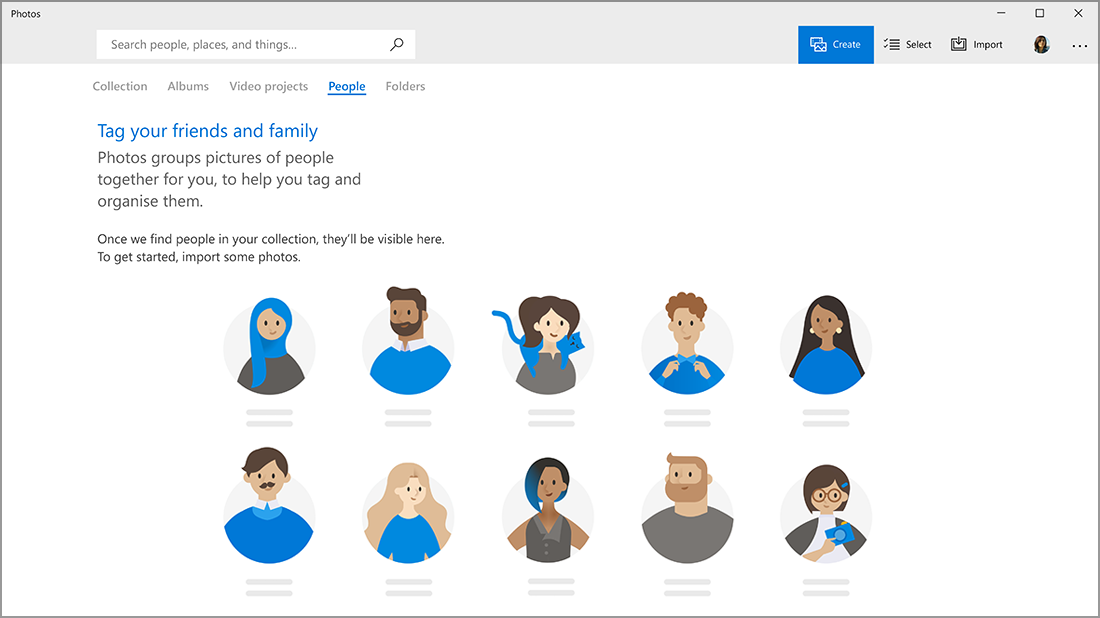Select the People tab

coord(346,86)
